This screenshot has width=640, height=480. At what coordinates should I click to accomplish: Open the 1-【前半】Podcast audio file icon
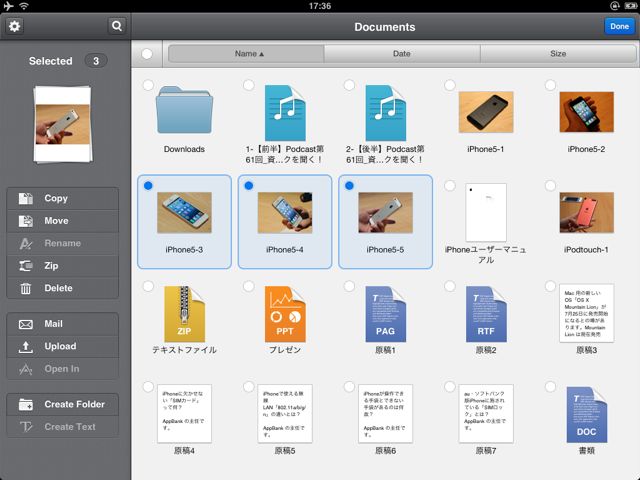[x=285, y=113]
